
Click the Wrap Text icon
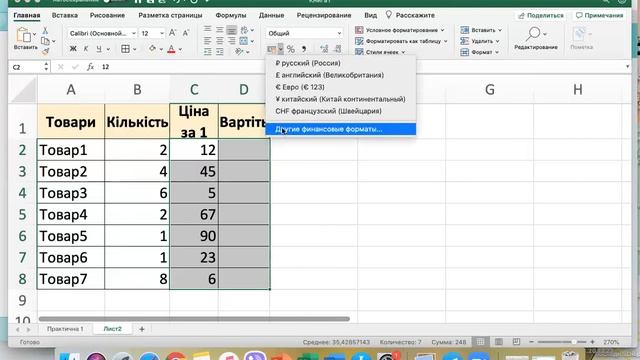point(244,30)
